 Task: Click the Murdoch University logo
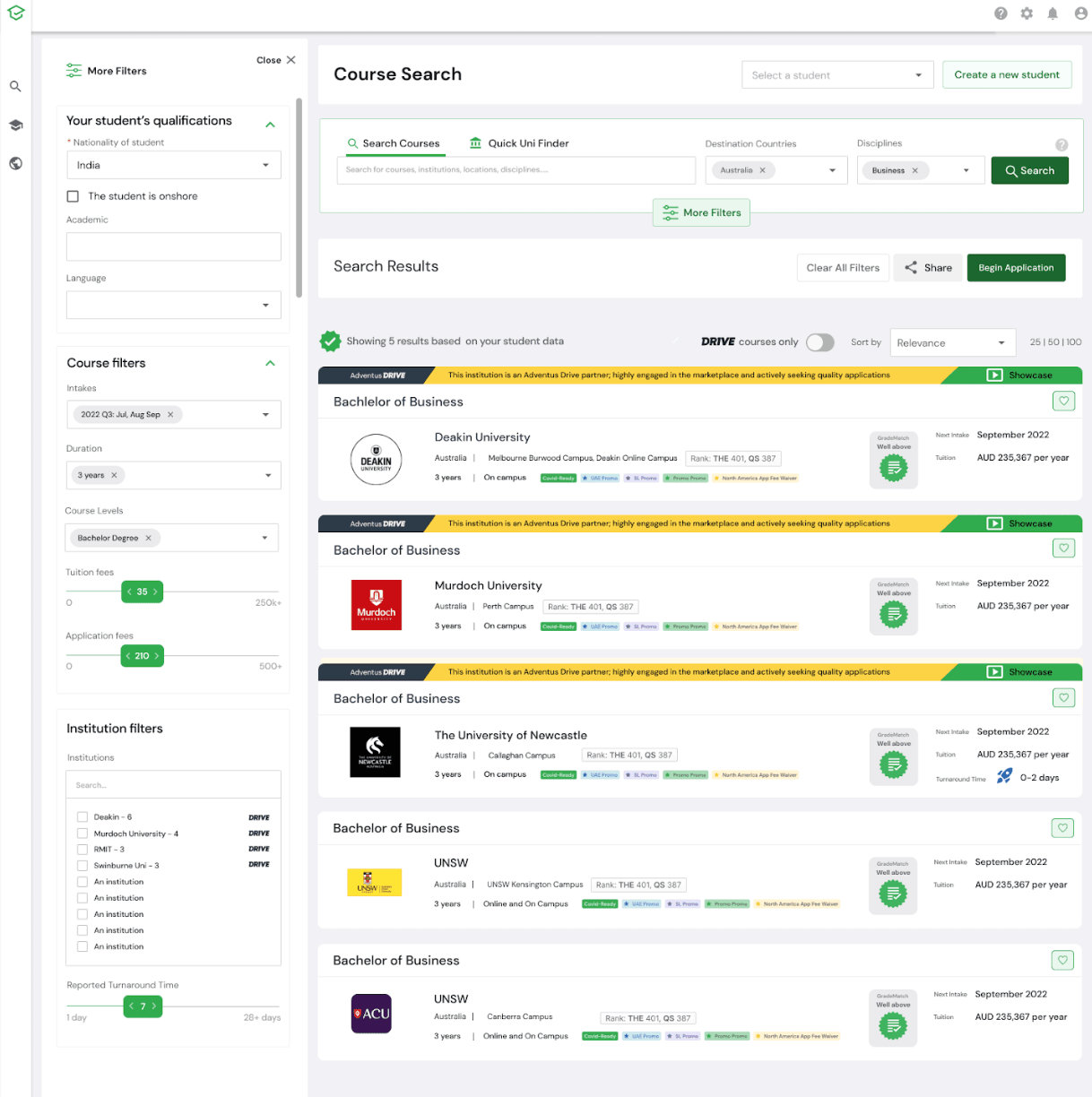pyautogui.click(x=376, y=605)
